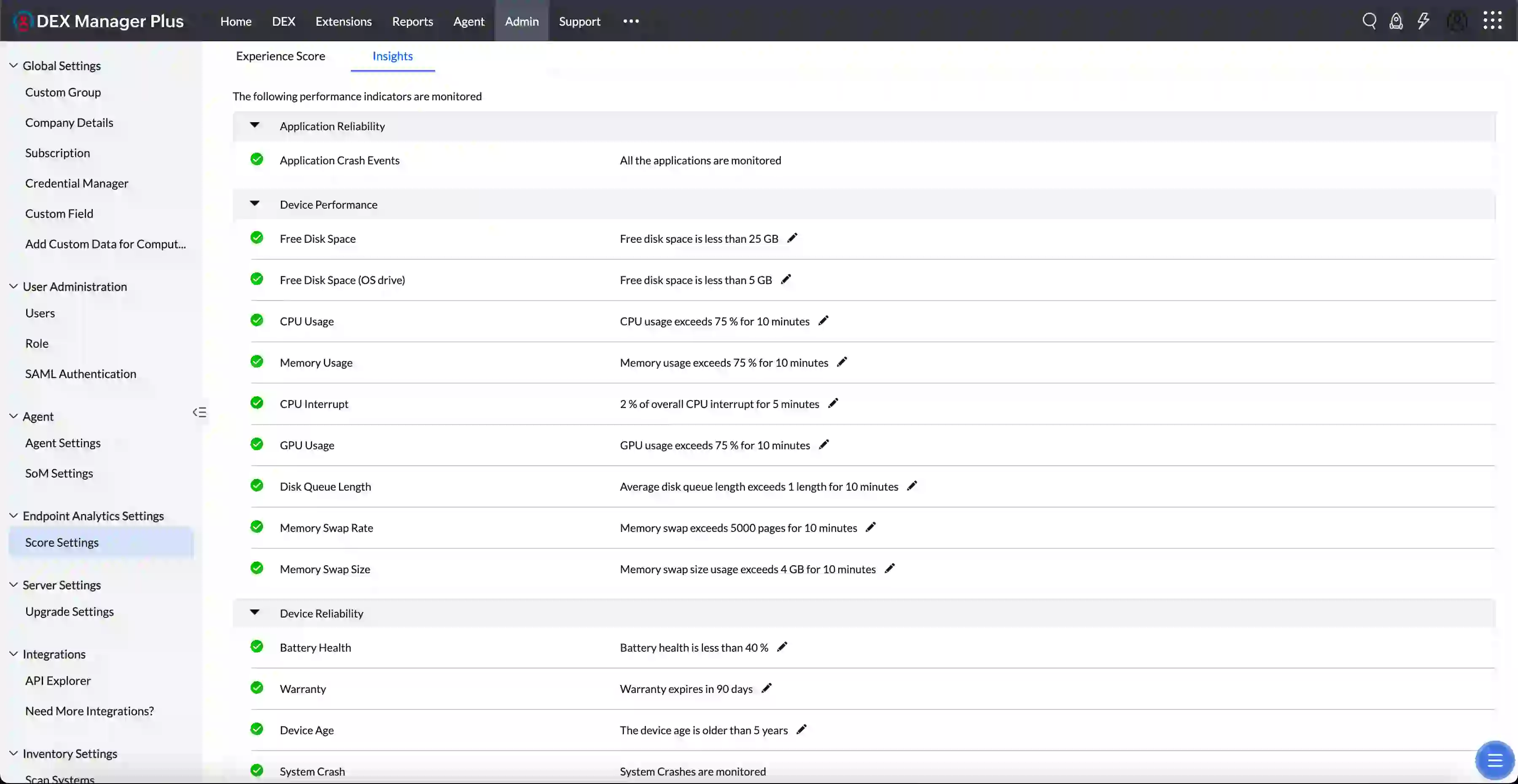Switch to the Experience Score tab

pyautogui.click(x=281, y=56)
